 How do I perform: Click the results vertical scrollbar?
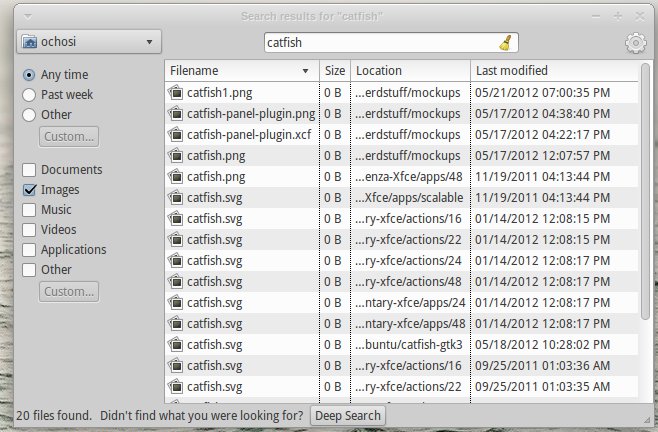(x=645, y=191)
